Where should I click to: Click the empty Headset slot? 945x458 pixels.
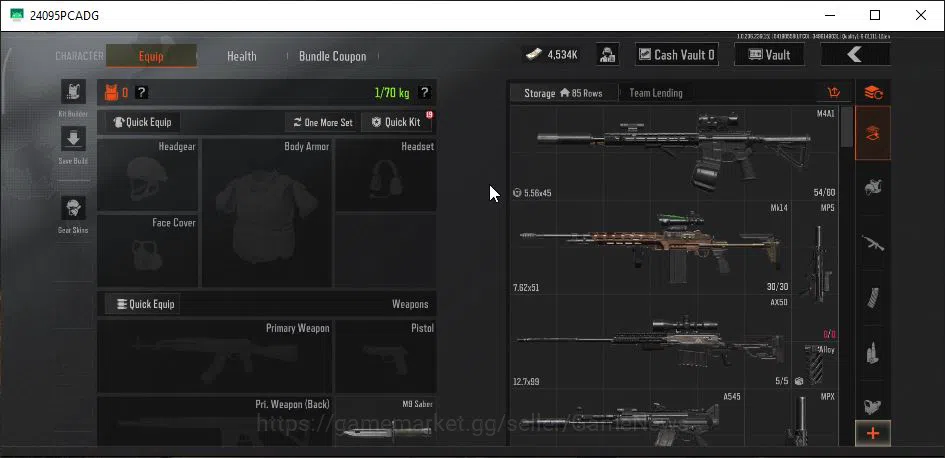(386, 175)
